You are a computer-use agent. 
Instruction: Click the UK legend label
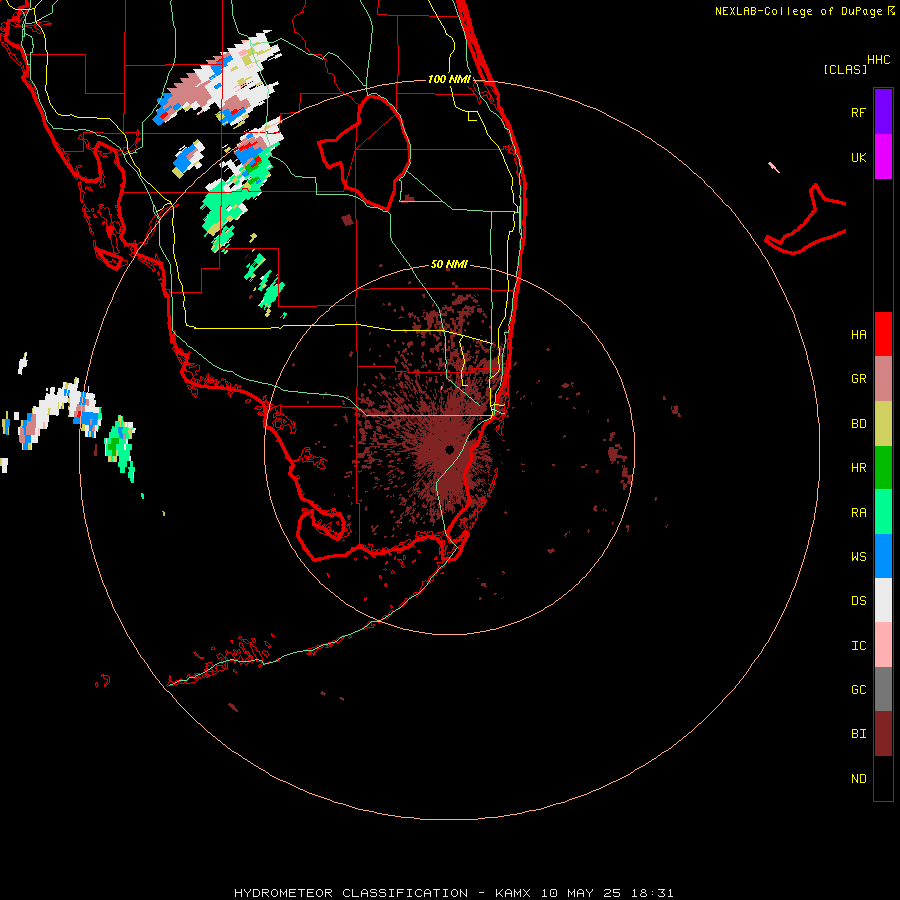click(x=858, y=157)
